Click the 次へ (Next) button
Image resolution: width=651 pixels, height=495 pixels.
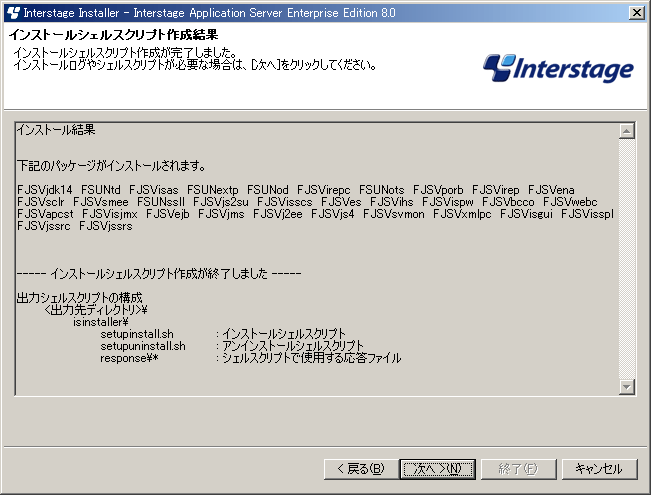click(438, 469)
